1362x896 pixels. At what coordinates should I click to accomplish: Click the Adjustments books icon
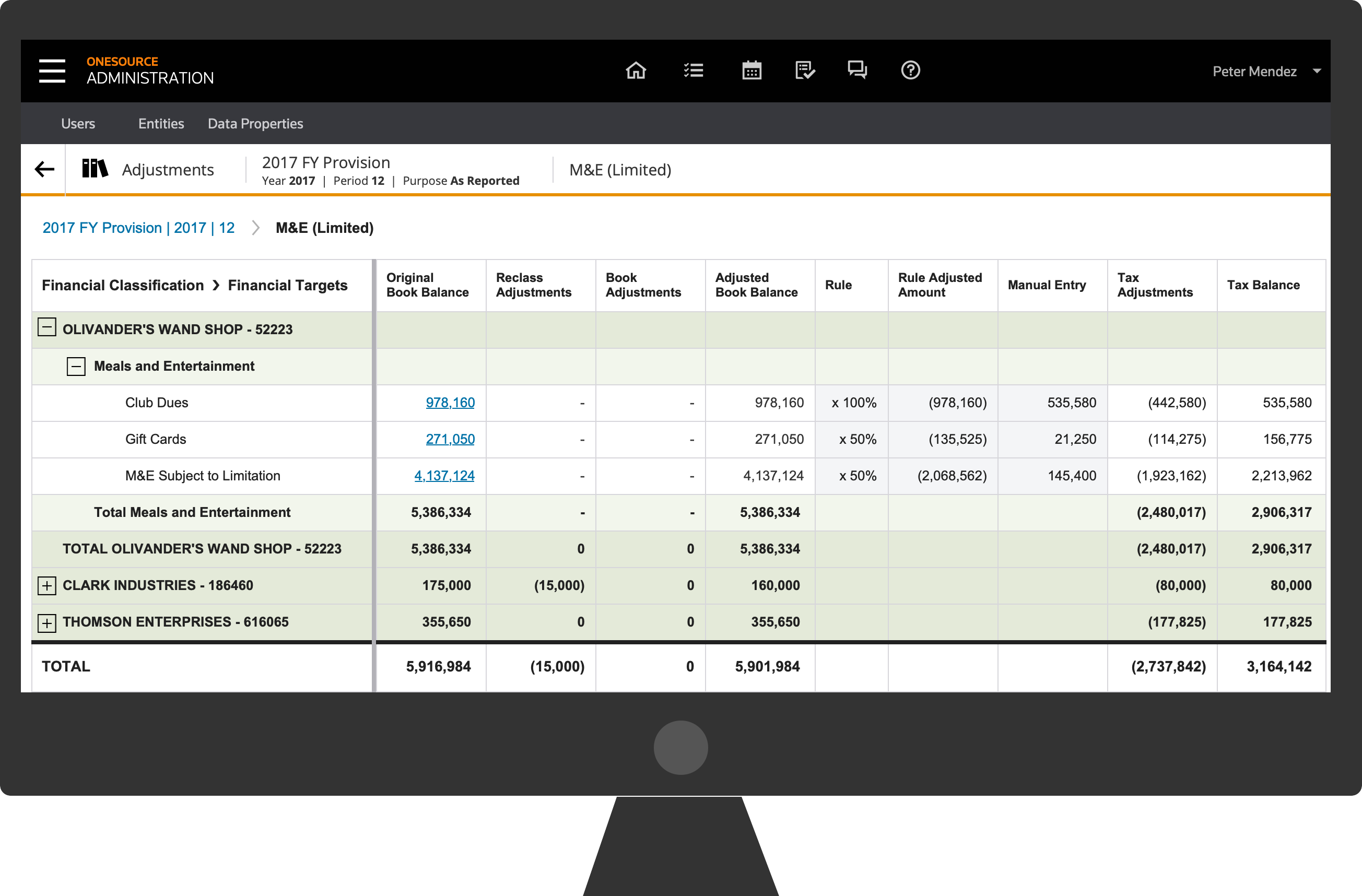pos(95,169)
